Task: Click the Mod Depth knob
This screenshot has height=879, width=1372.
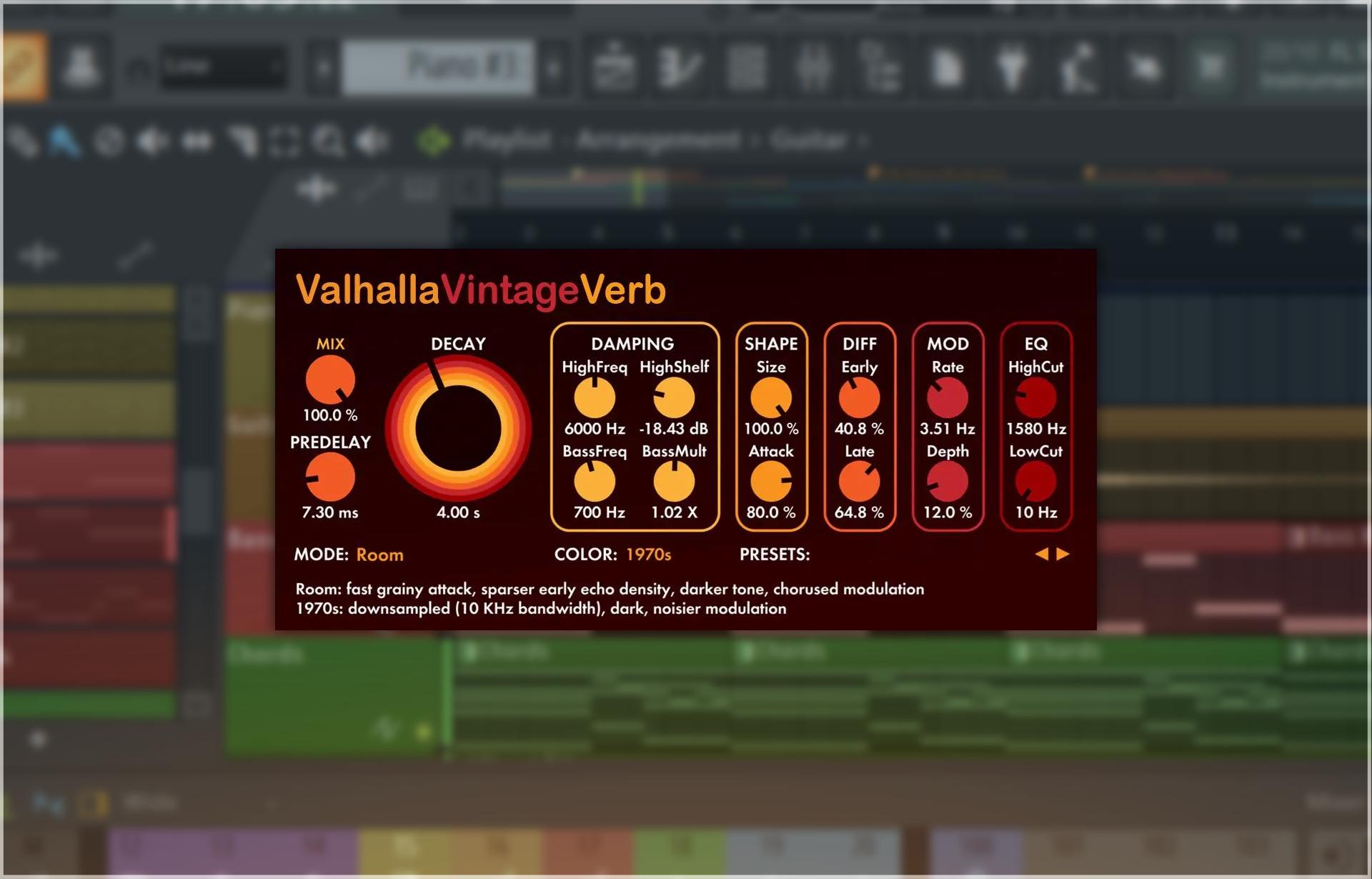Action: click(948, 481)
